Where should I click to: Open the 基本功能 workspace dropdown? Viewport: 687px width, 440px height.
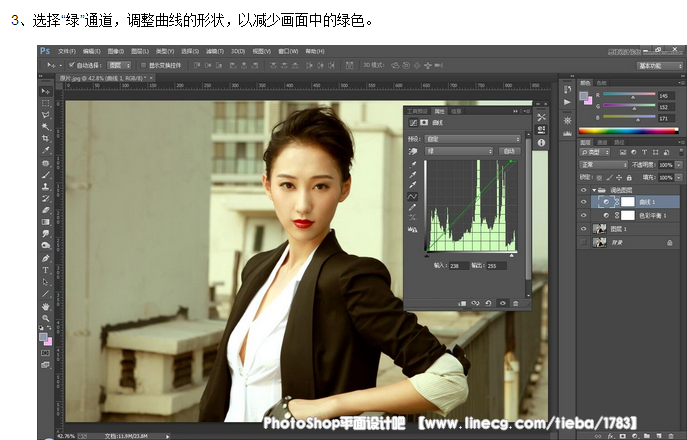(x=659, y=66)
